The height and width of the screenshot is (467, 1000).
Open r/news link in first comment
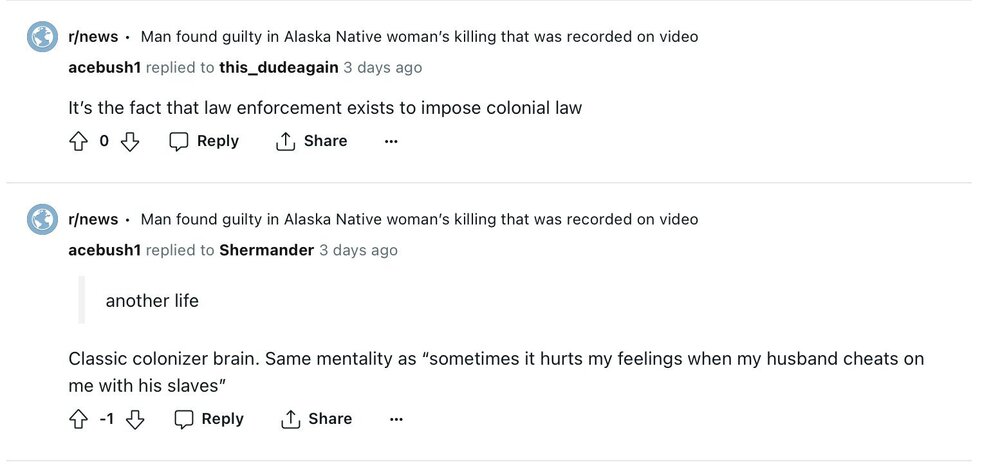(x=93, y=37)
